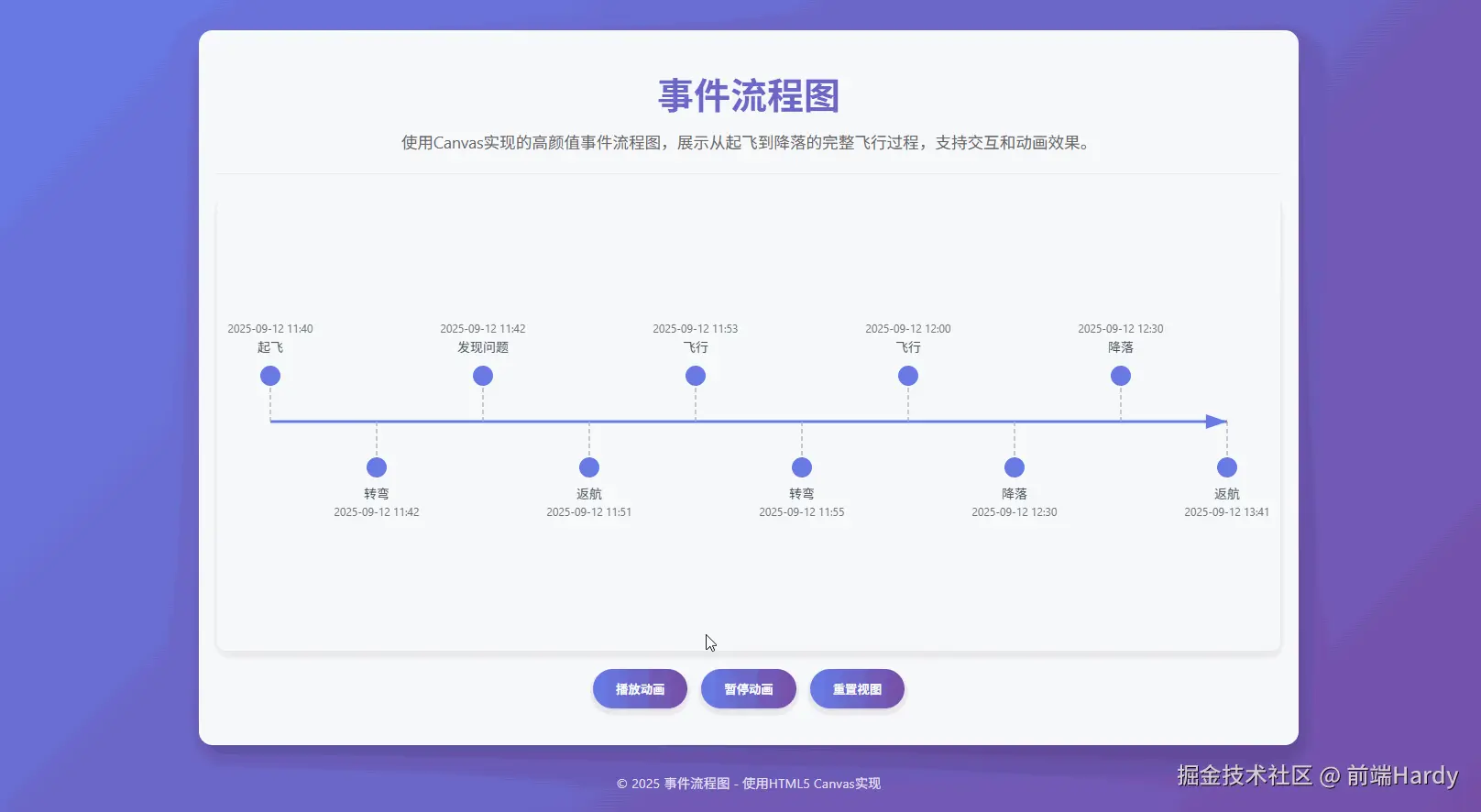Click the 事件流程图 page title
The image size is (1481, 812).
coord(749,96)
